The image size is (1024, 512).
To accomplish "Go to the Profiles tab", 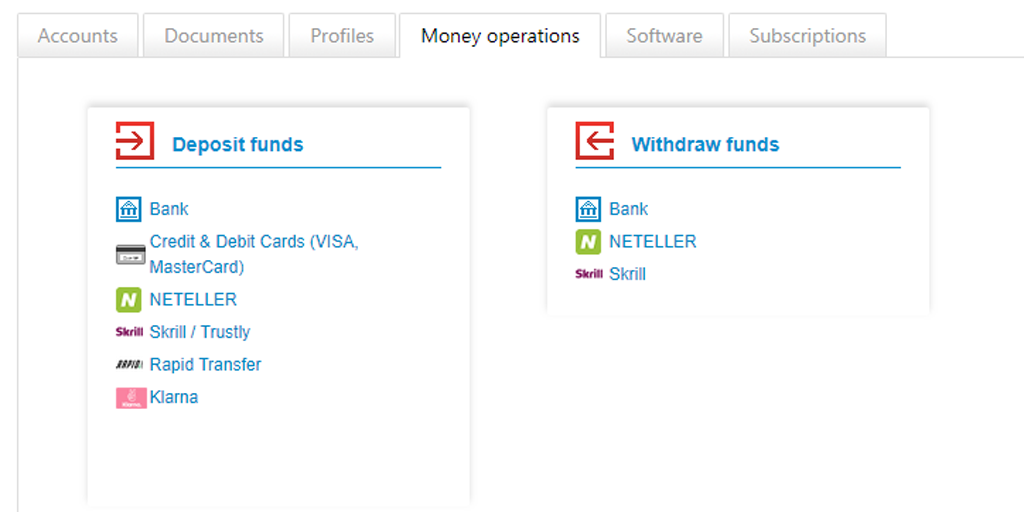I will (342, 35).
